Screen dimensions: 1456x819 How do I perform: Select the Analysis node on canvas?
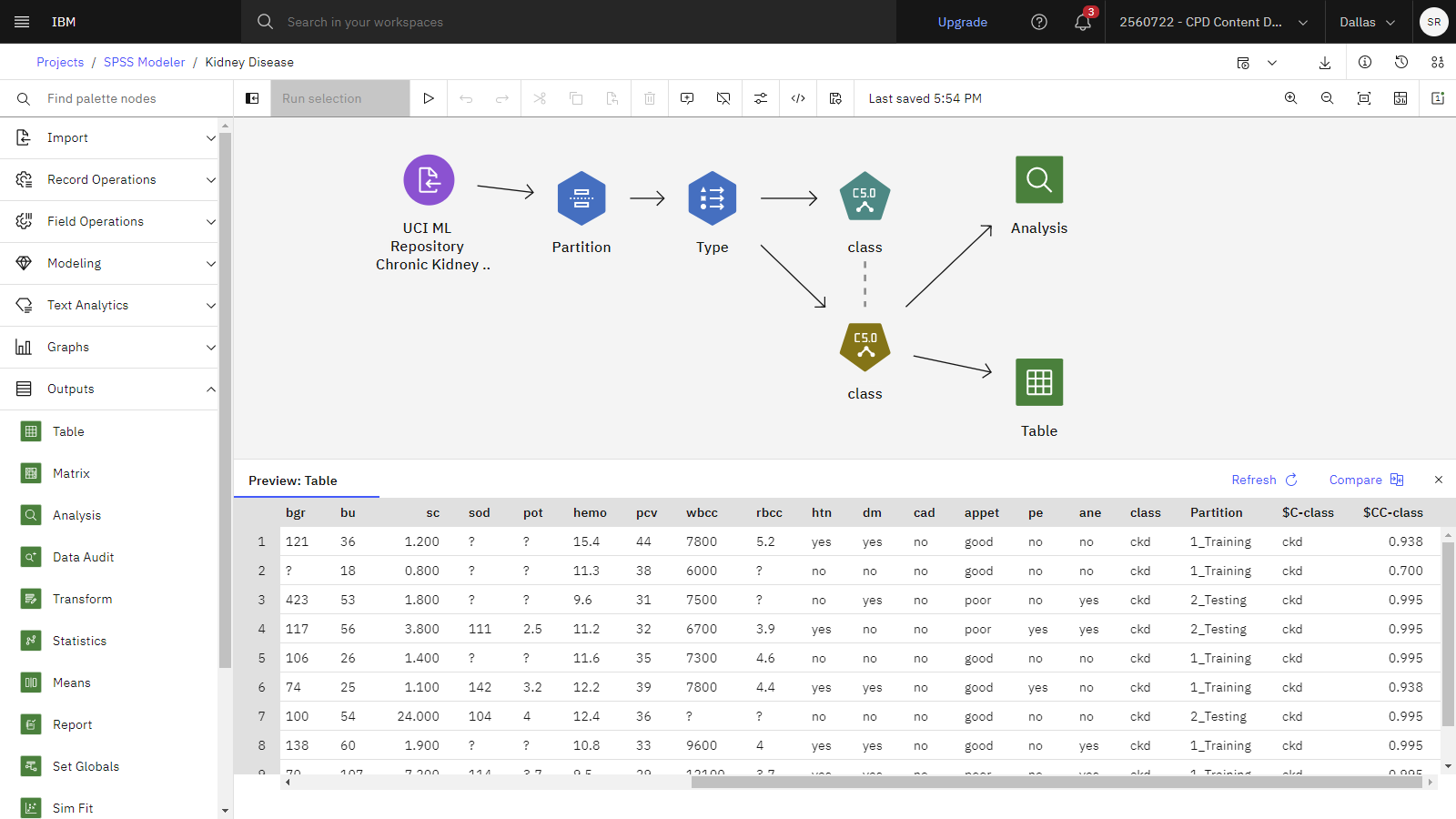tap(1039, 179)
